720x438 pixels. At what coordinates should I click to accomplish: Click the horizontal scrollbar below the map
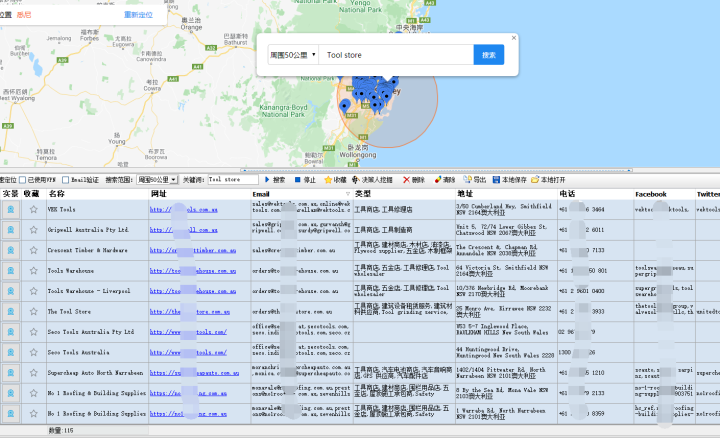pos(436,170)
